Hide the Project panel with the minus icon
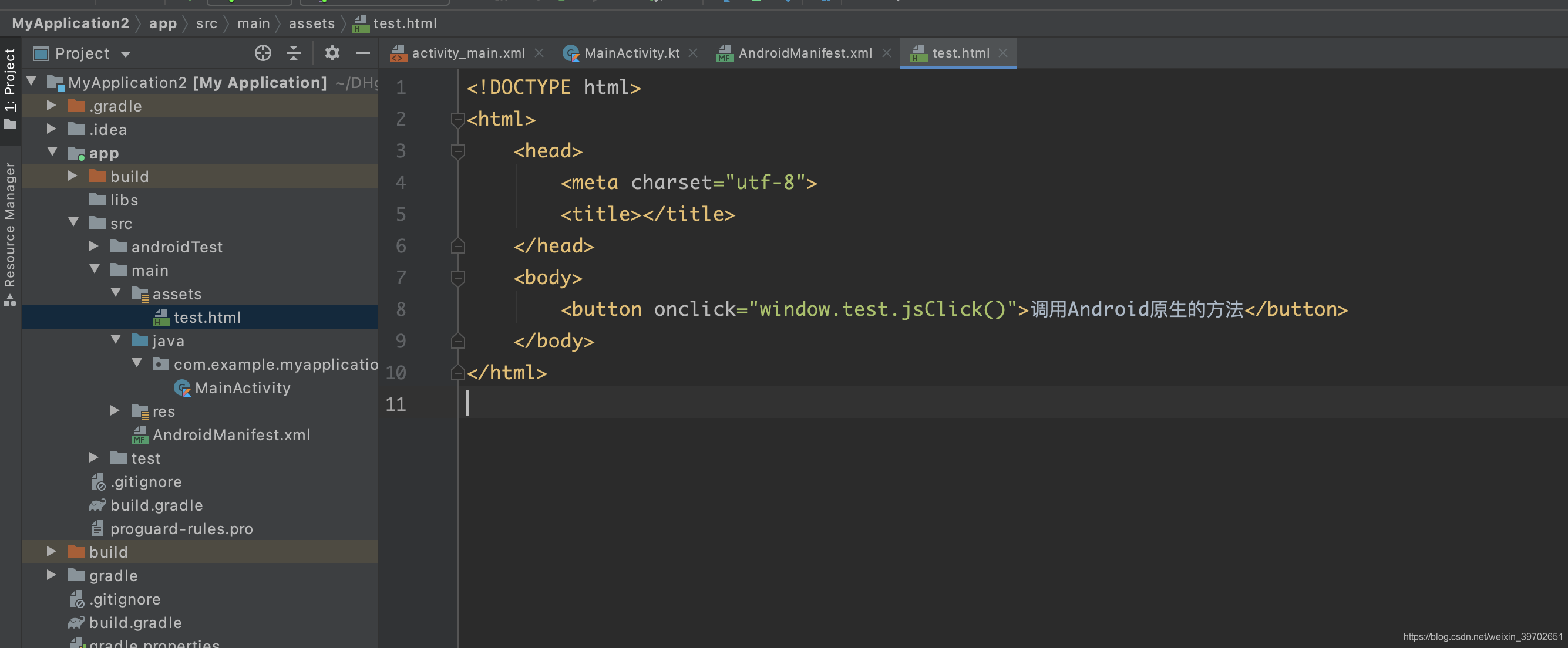Viewport: 1568px width, 648px height. (363, 53)
